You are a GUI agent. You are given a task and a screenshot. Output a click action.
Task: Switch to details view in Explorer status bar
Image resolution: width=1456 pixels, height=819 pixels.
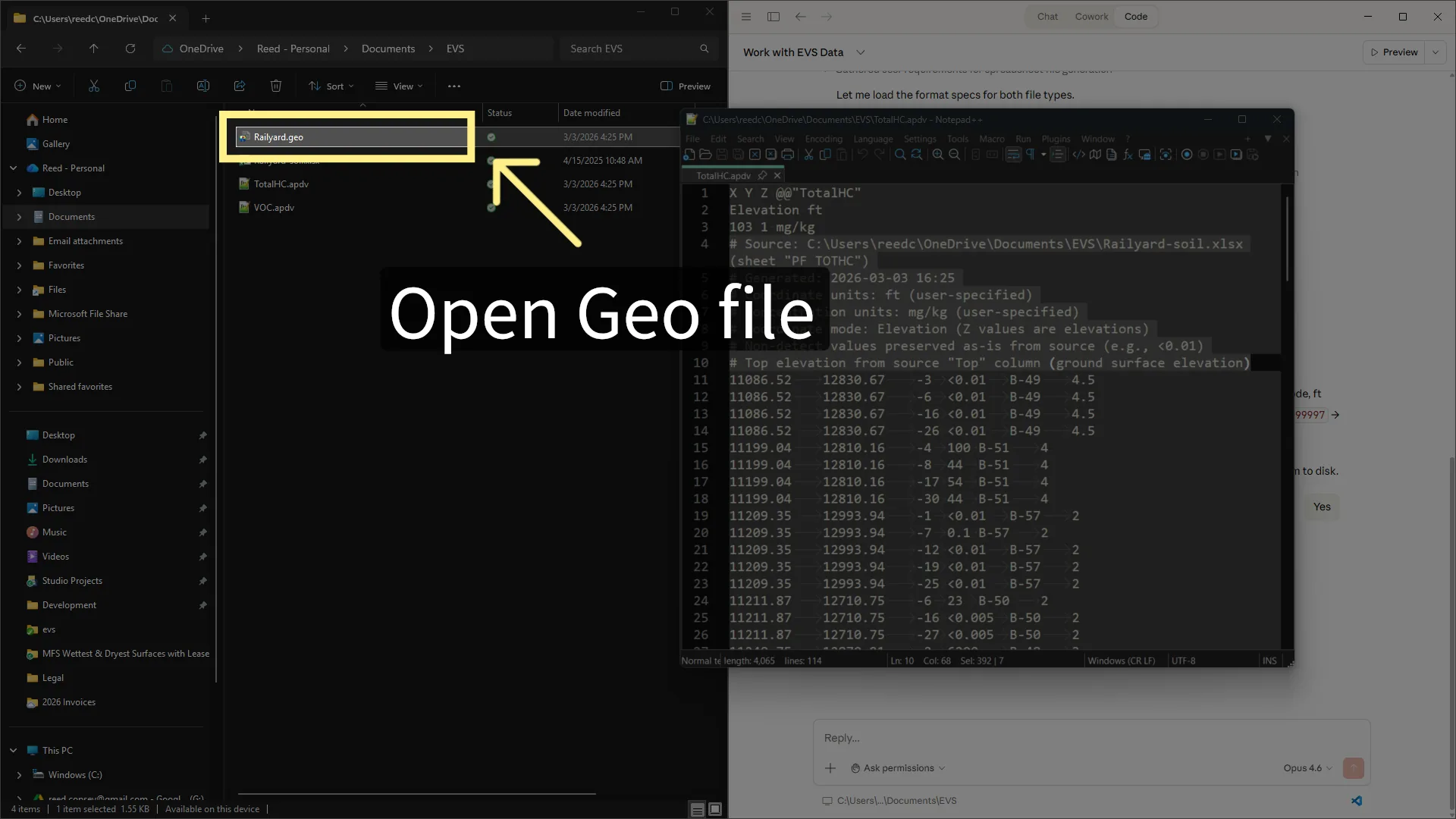(x=697, y=809)
